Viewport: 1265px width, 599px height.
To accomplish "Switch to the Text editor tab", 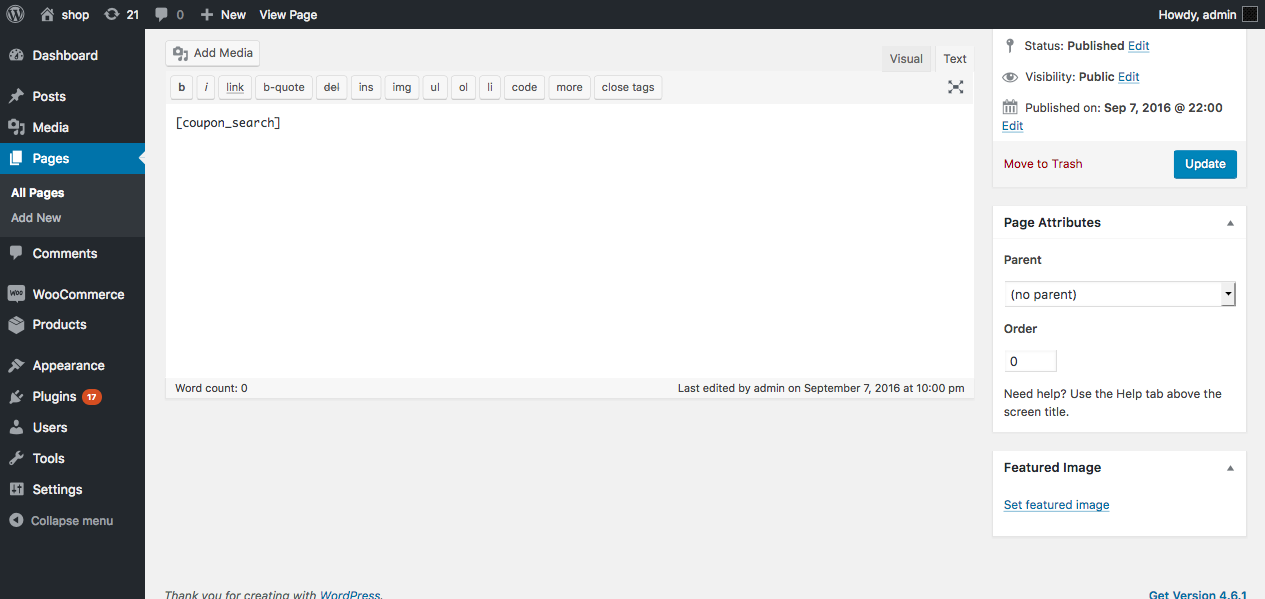I will 955,58.
